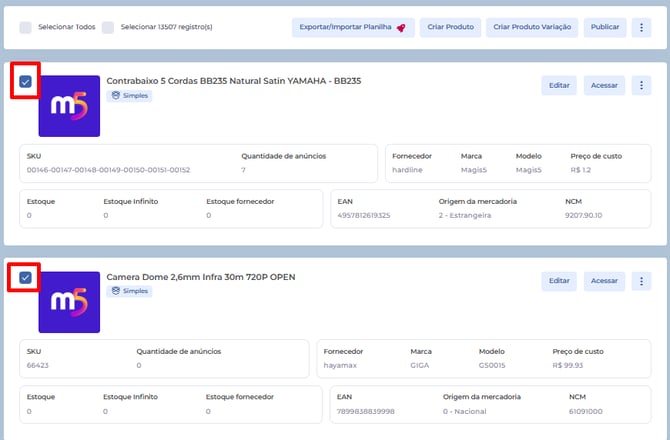Click the Criar Produto button
670x440 pixels.
point(449,28)
